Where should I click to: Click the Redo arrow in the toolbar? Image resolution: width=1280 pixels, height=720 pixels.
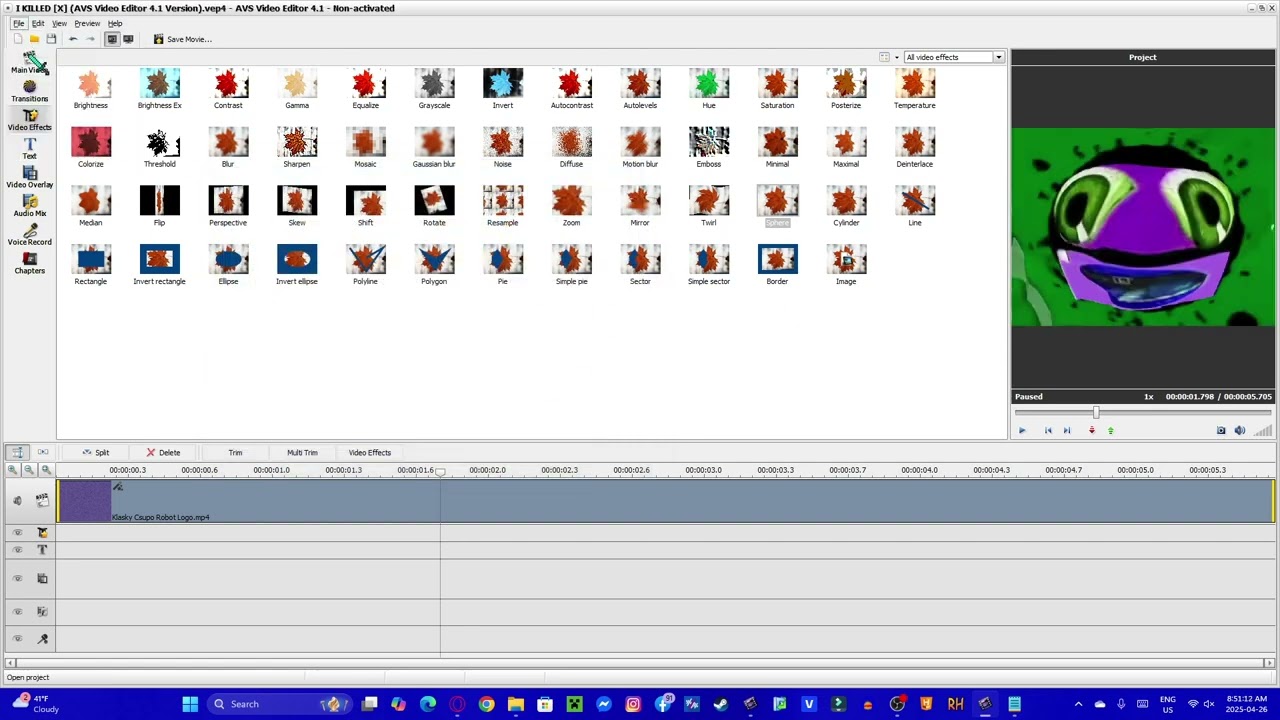90,39
